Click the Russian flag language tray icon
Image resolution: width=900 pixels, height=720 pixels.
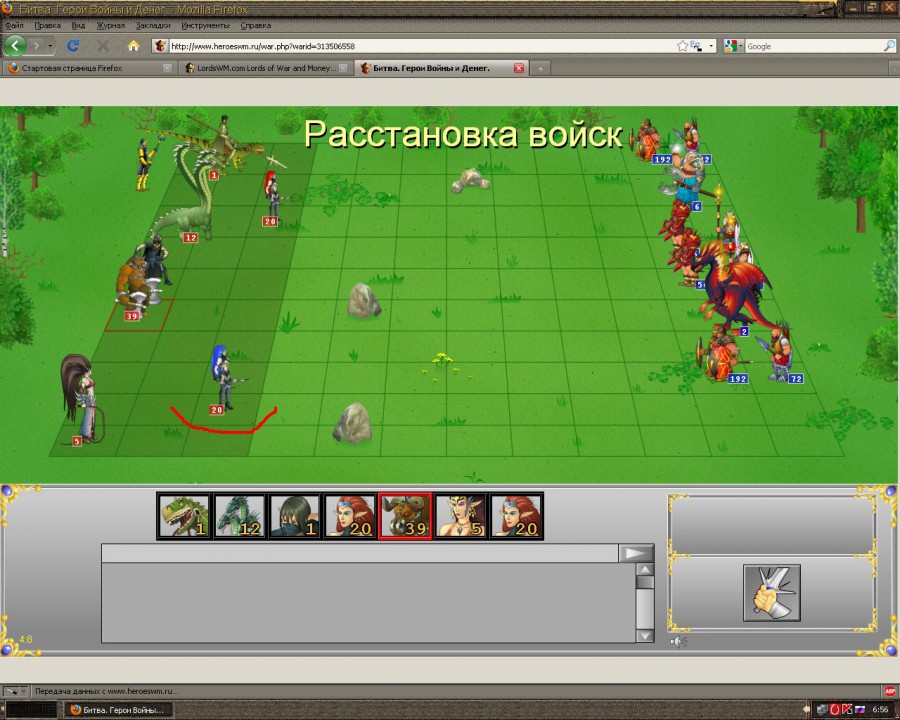(x=860, y=710)
